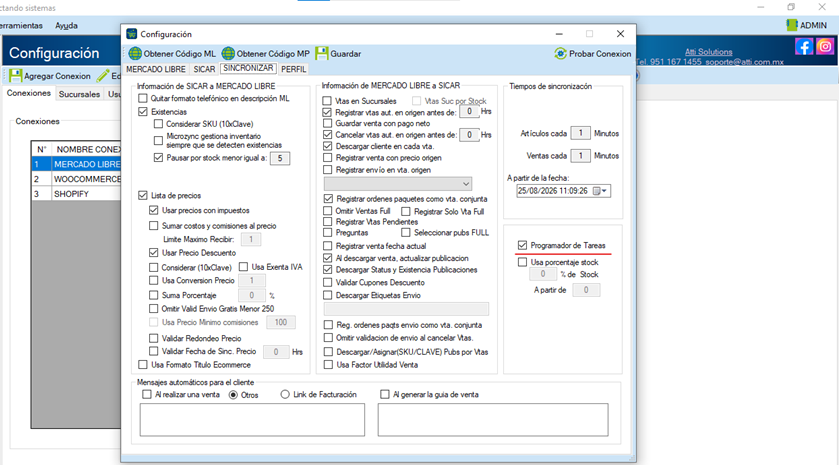Toggle Usar precios con impuestos
The height and width of the screenshot is (465, 839).
tap(154, 210)
